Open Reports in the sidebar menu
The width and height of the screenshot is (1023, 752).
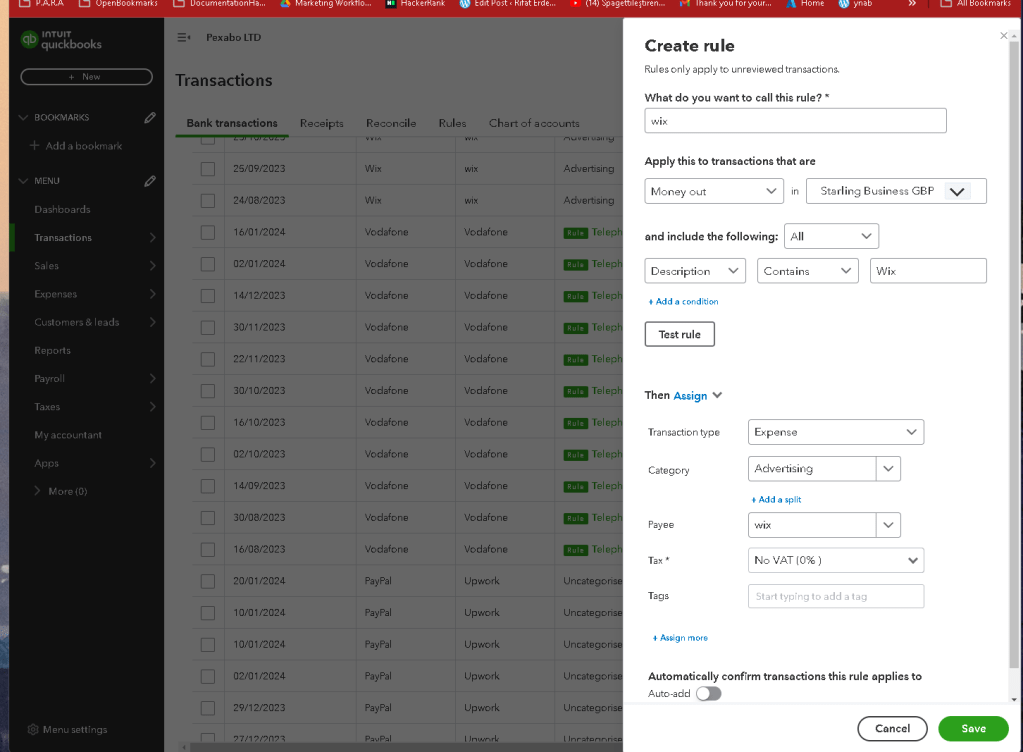click(52, 350)
